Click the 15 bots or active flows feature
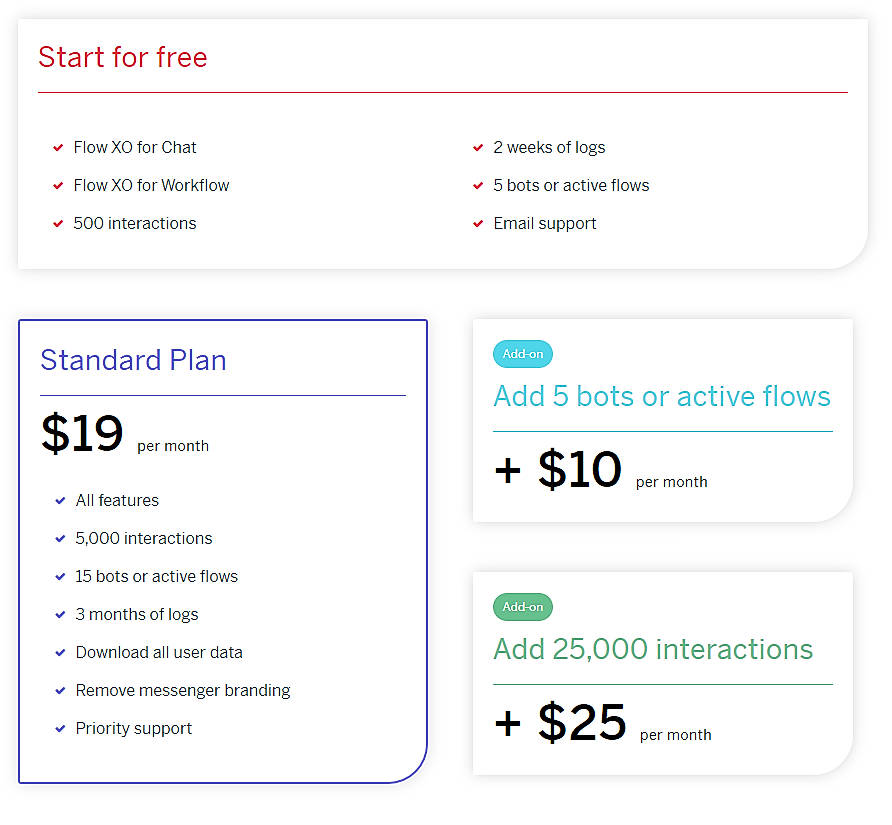The height and width of the screenshot is (825, 892). (156, 577)
